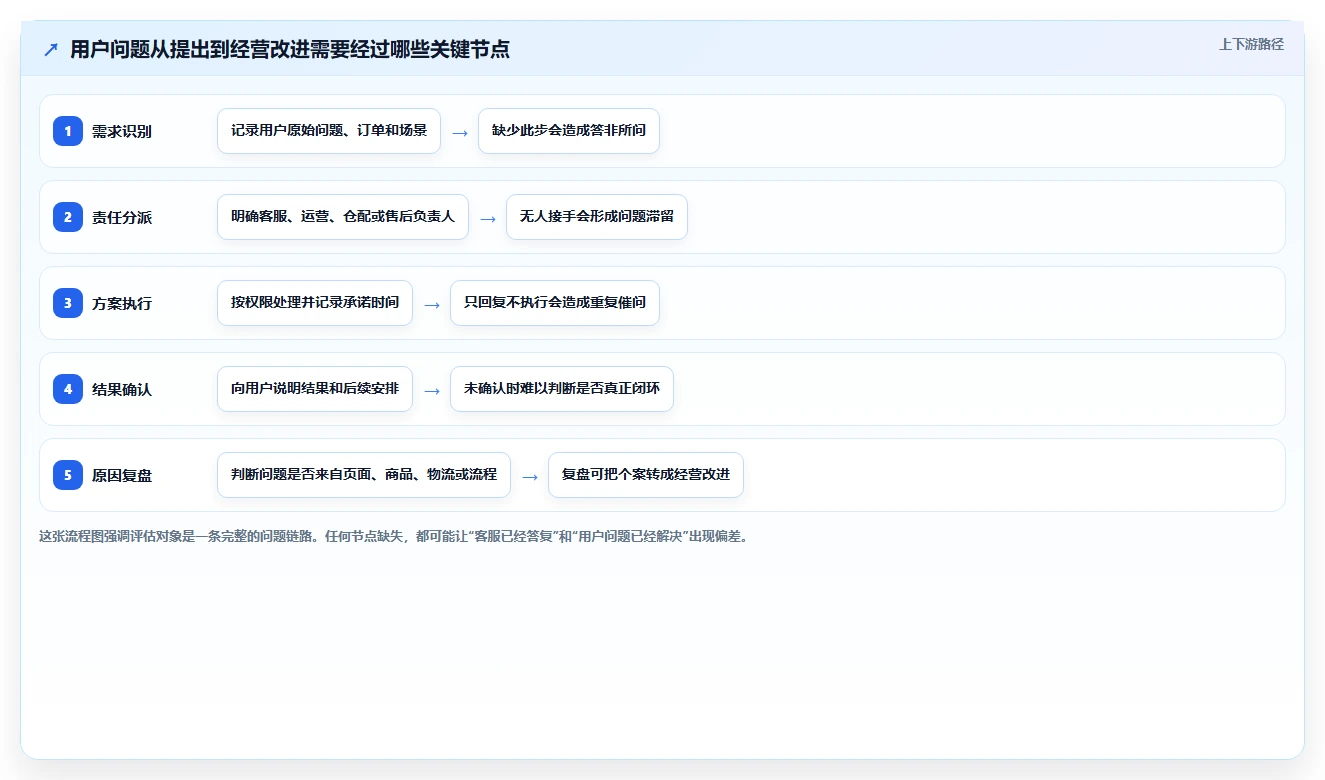Click the flowchart title 用户问题从提出到经营改进需要经过哪些关键节点
1325x780 pixels.
point(290,50)
